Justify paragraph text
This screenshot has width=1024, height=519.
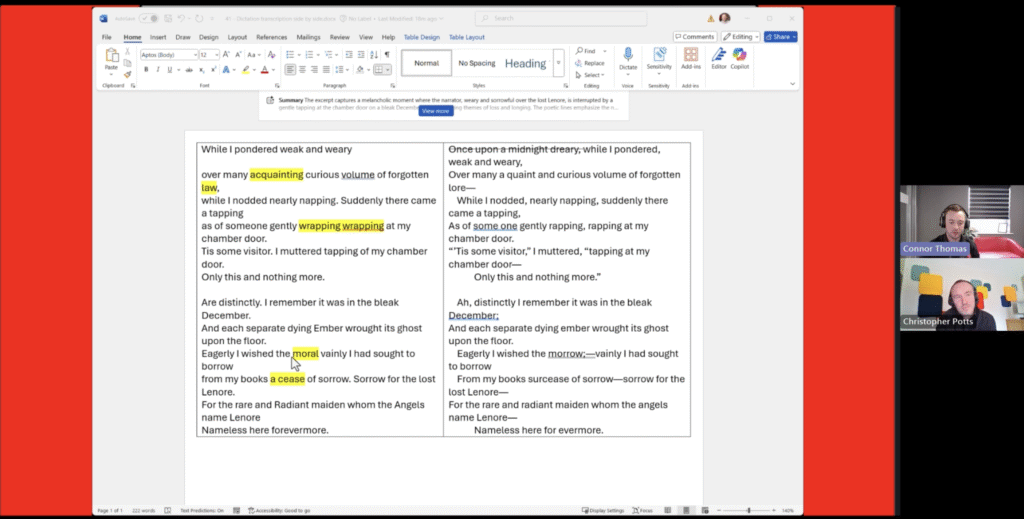pos(326,70)
